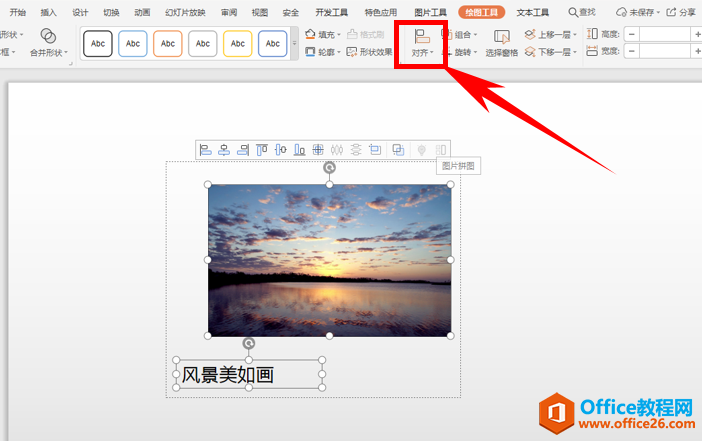Open the Text Tools (文本工具) tab
The height and width of the screenshot is (441, 702).
pos(533,13)
